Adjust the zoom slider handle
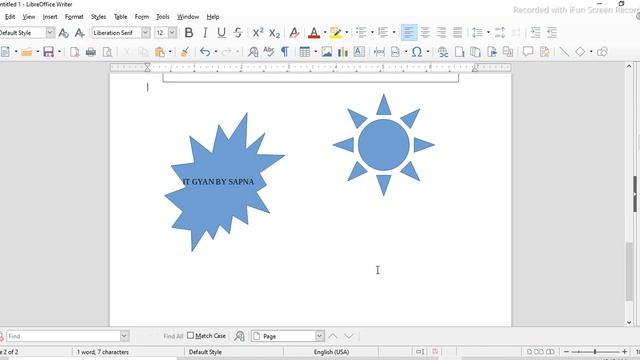640x360 pixels. pyautogui.click(x=595, y=351)
